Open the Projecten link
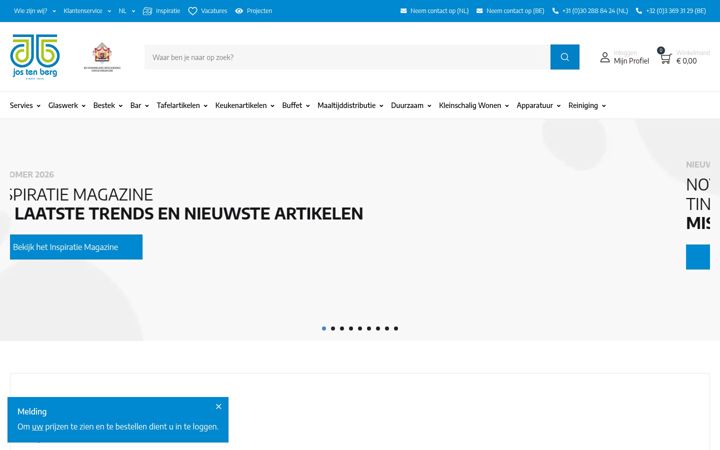The image size is (720, 450). (259, 11)
